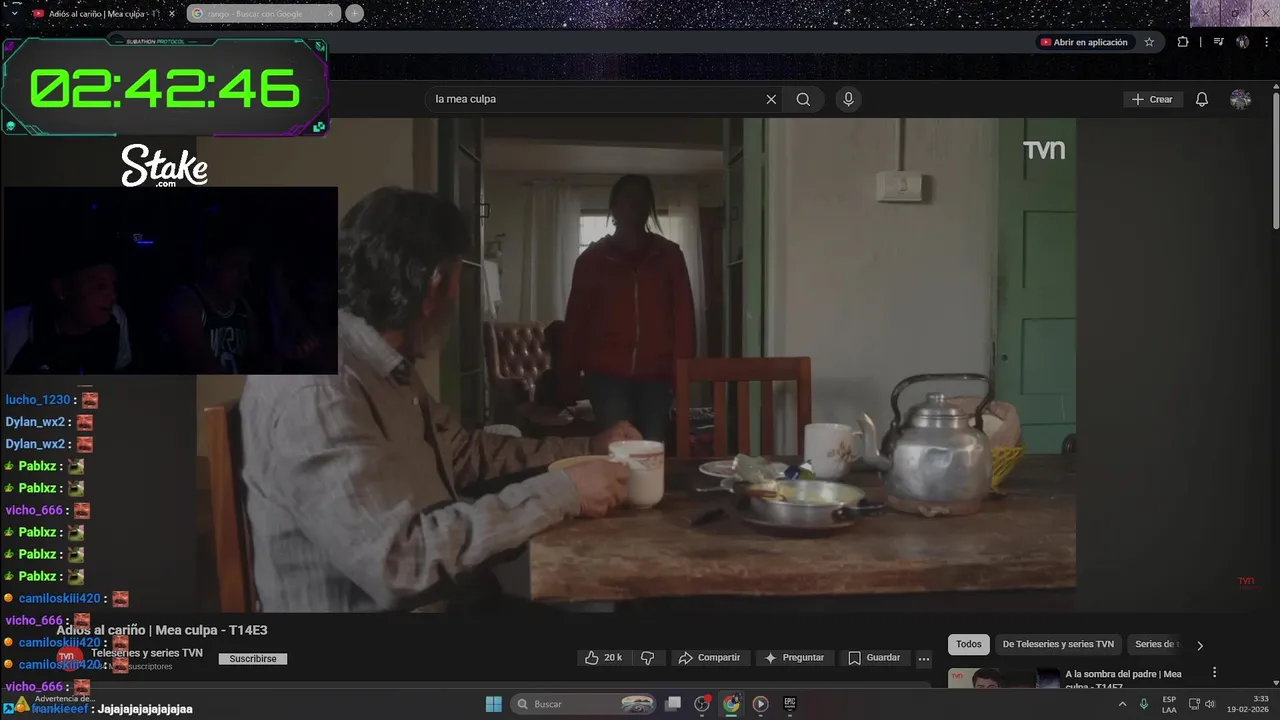Click Guardar to save video
The height and width of the screenshot is (720, 1280).
[x=874, y=658]
